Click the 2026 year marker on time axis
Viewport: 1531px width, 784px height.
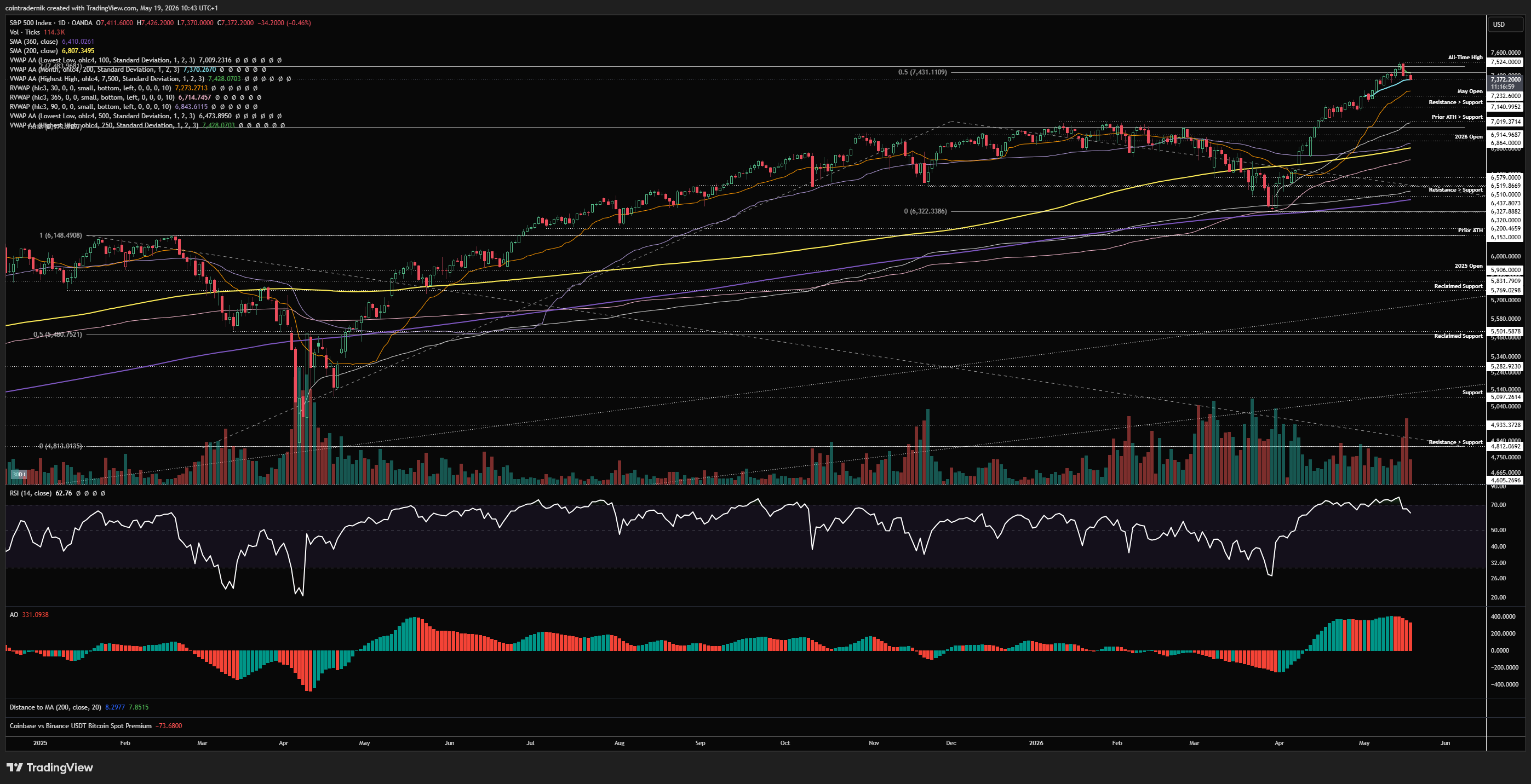(1036, 743)
